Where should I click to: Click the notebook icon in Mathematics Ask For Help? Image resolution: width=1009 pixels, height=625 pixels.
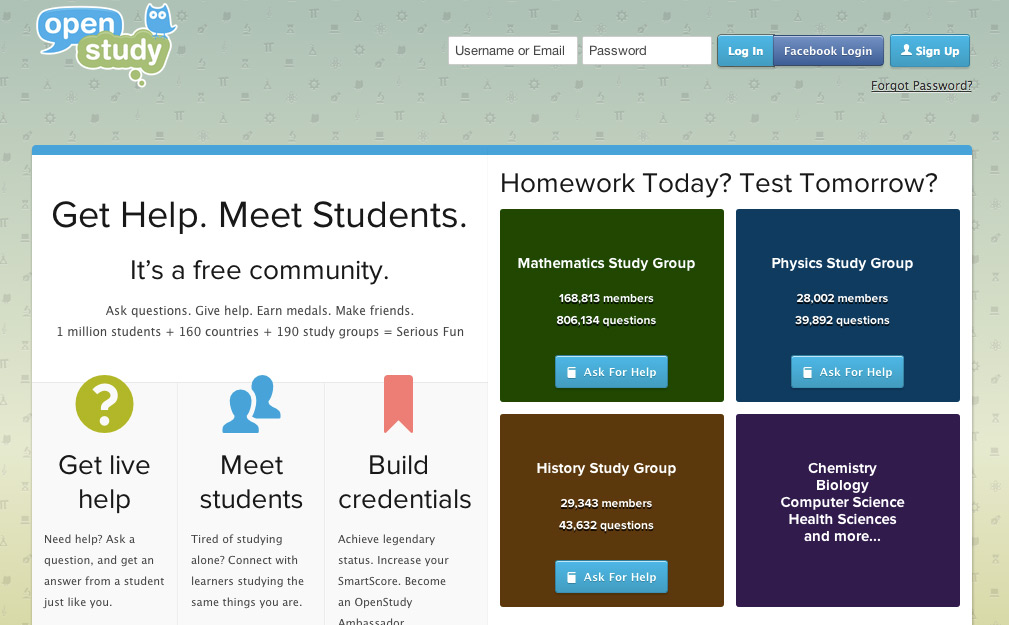pos(572,372)
